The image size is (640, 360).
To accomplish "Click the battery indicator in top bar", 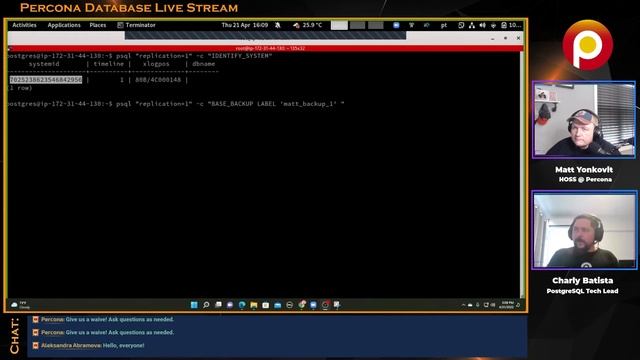I will click(511, 25).
